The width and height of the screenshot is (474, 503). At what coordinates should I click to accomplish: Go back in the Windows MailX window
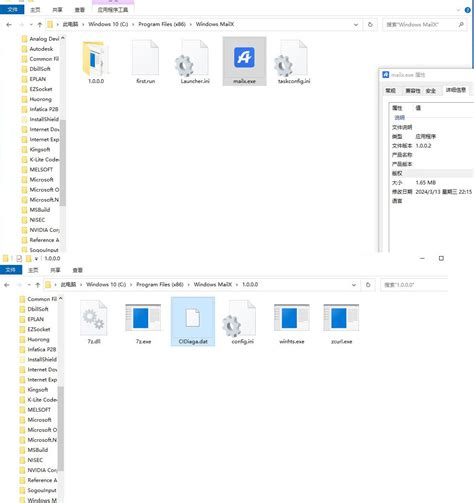(9, 24)
